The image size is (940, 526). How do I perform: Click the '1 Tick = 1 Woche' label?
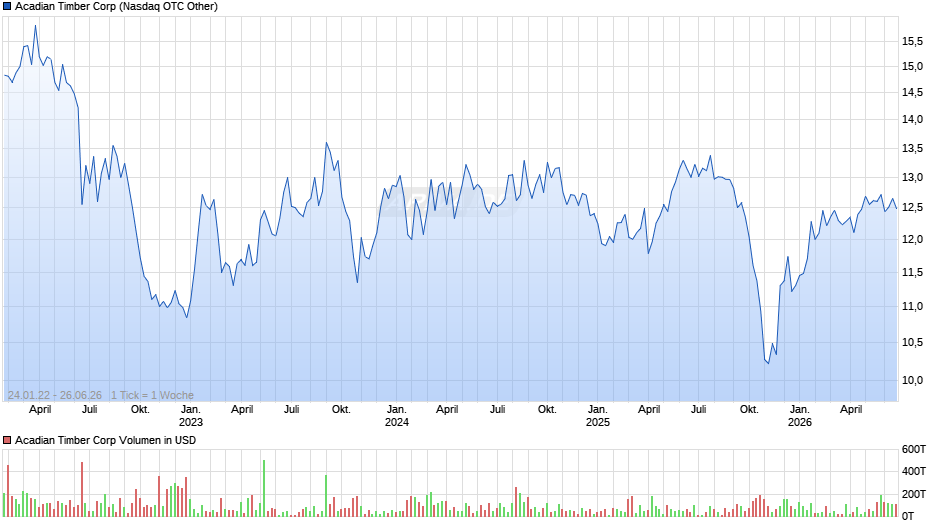(152, 395)
